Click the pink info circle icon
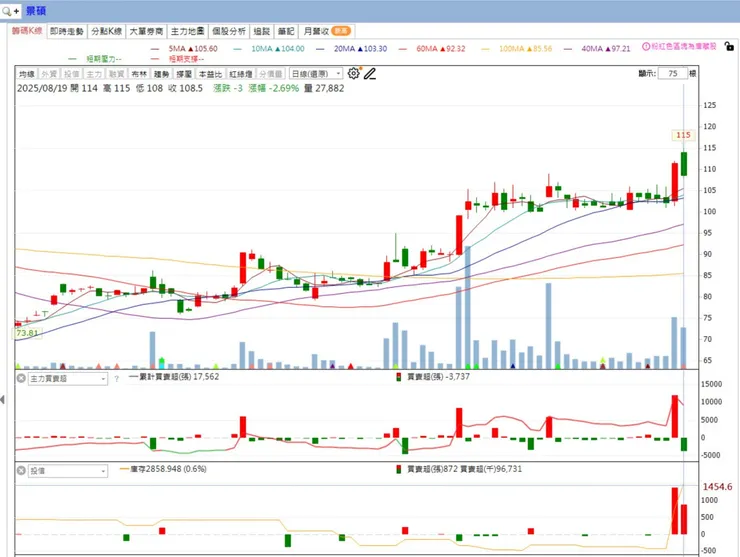Viewport: 740px width, 557px height. pos(646,46)
